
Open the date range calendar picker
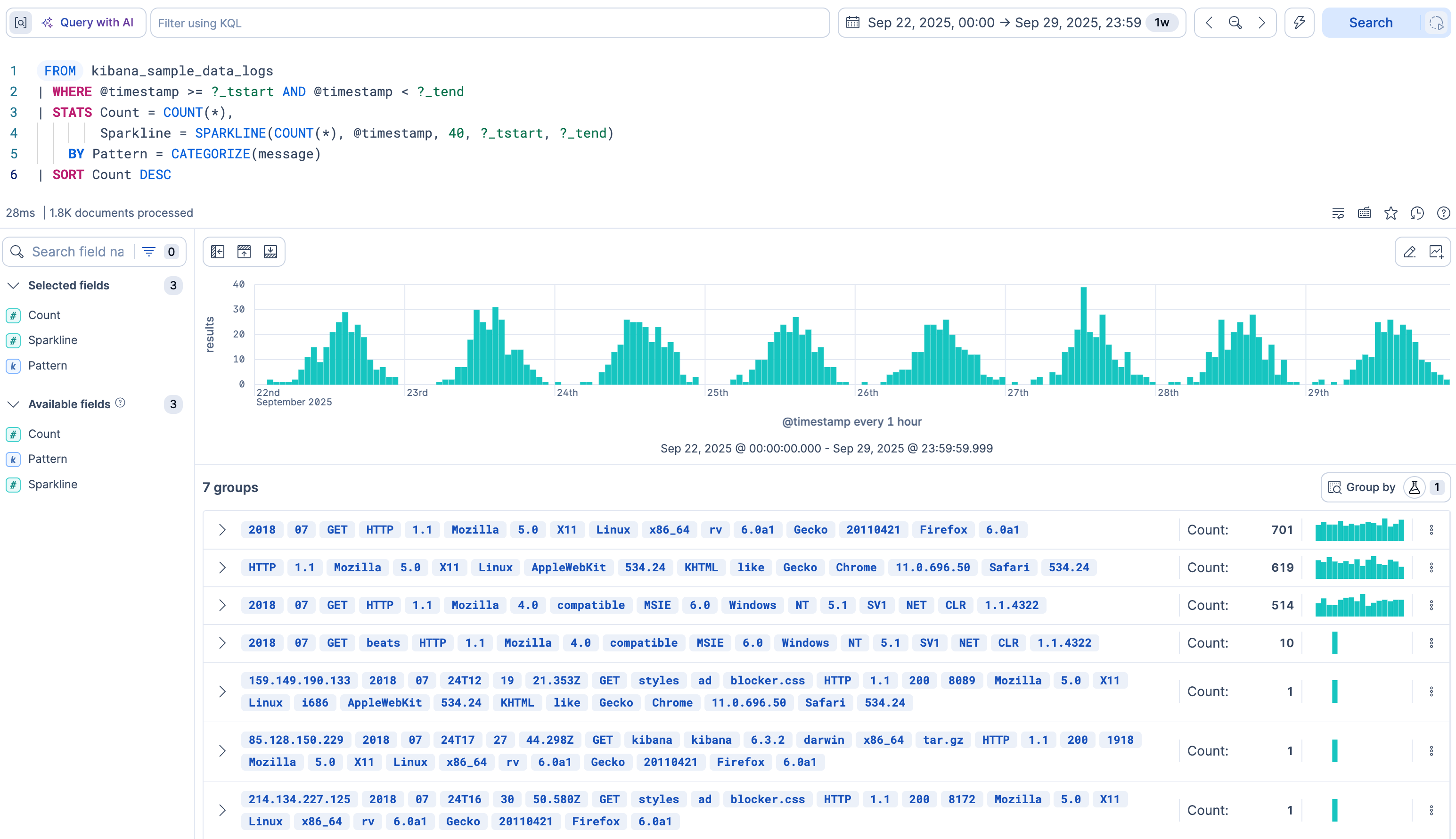[852, 23]
